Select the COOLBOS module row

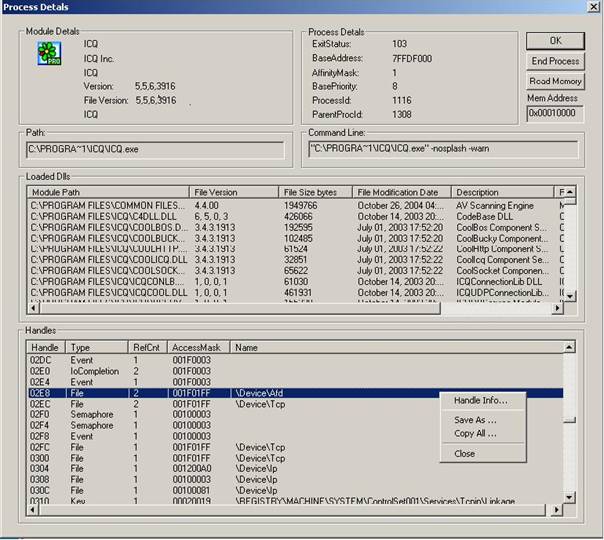tap(296, 228)
